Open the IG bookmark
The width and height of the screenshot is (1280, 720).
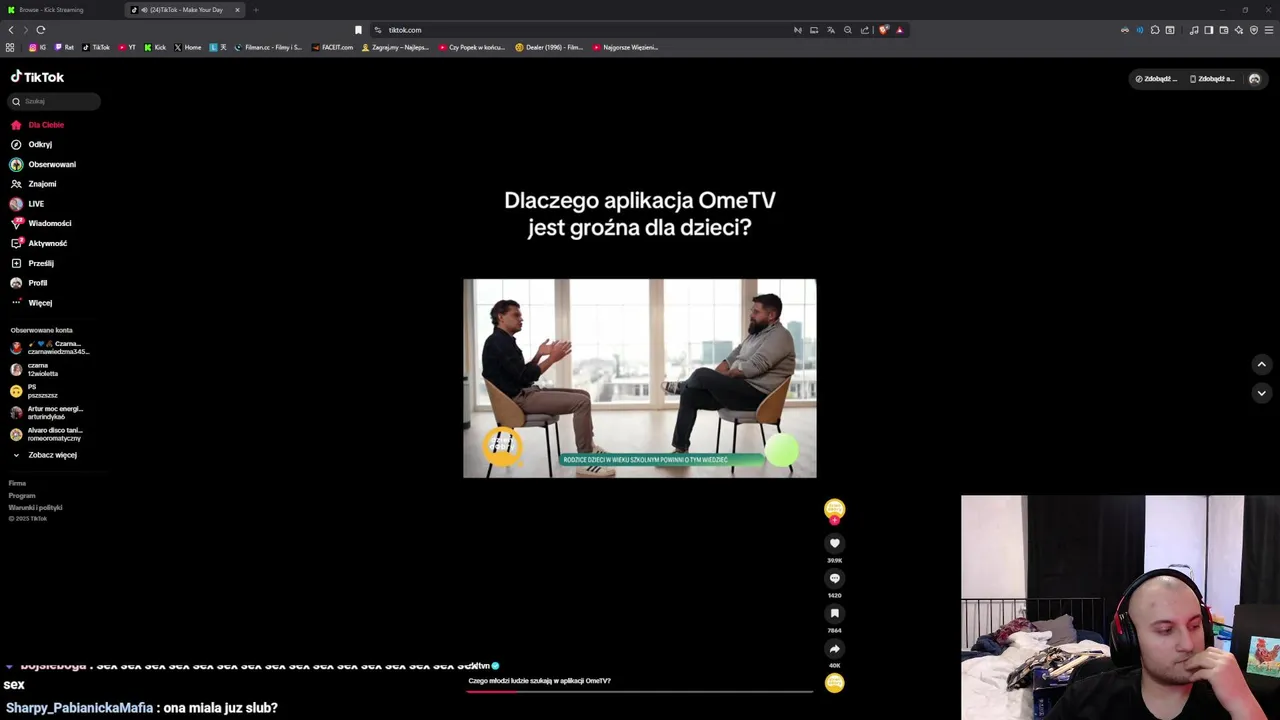point(38,47)
